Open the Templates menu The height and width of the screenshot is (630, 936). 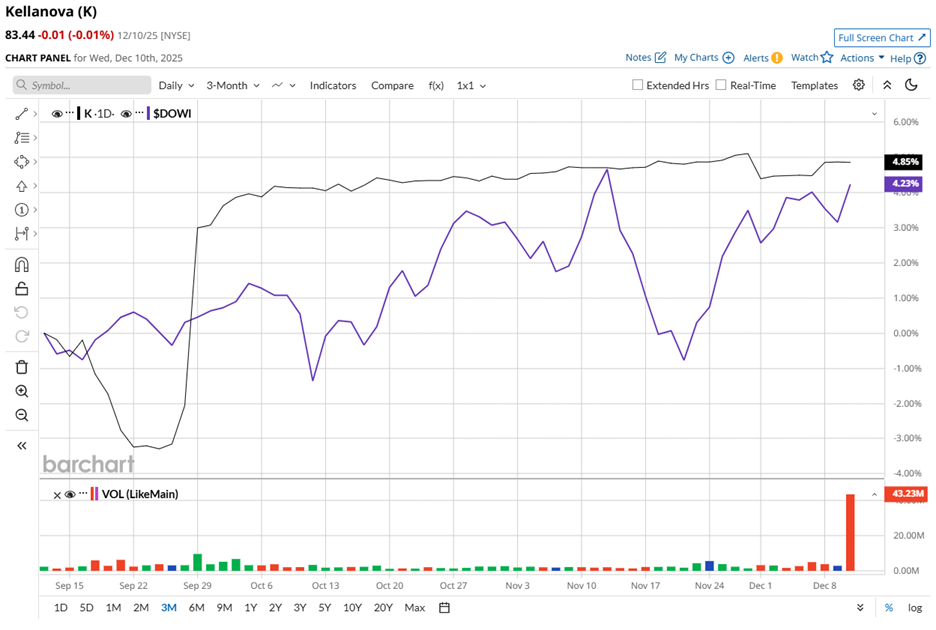(x=814, y=85)
